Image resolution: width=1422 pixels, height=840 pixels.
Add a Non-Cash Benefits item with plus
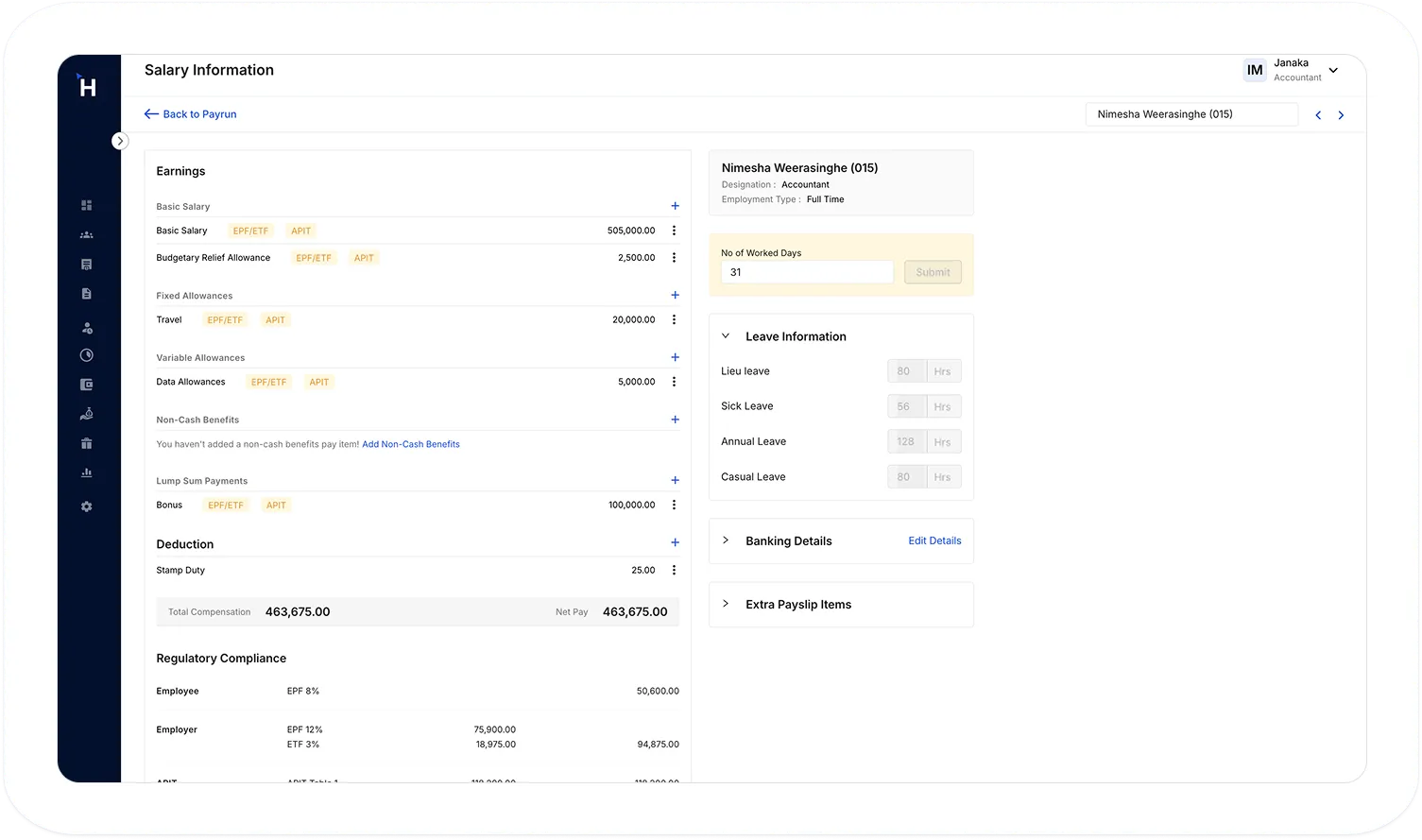pos(675,420)
